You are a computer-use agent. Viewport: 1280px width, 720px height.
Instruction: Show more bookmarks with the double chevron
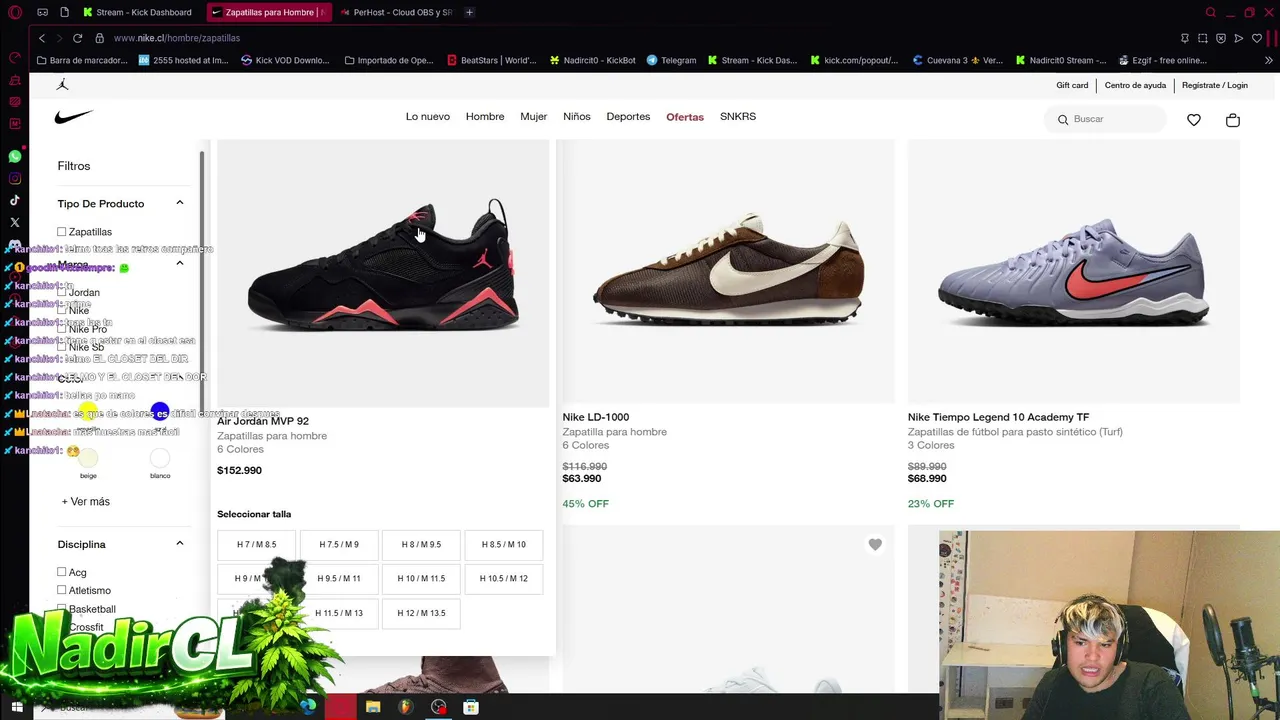[1269, 60]
